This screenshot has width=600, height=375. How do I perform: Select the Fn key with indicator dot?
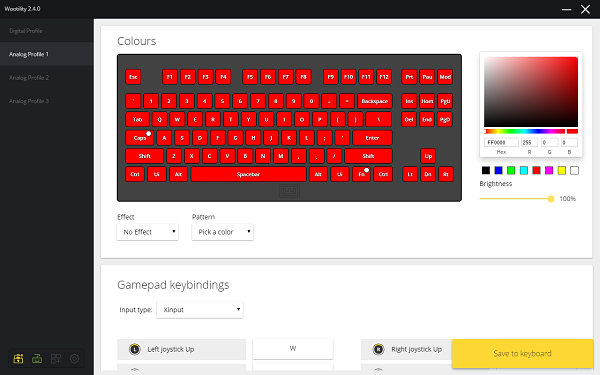tap(362, 174)
